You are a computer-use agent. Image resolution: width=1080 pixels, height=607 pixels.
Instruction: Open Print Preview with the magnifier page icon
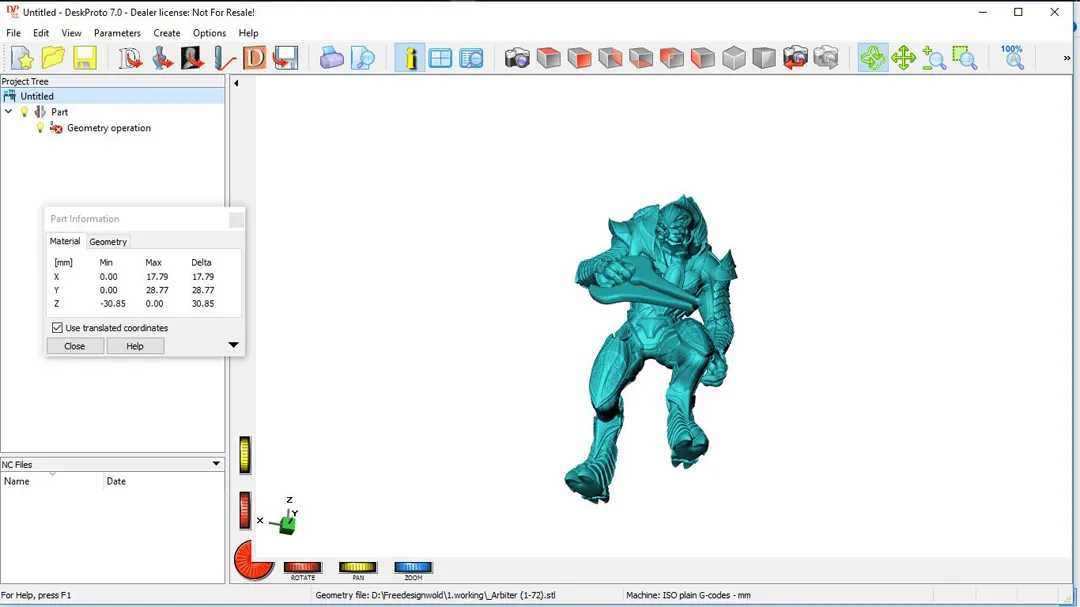point(362,58)
